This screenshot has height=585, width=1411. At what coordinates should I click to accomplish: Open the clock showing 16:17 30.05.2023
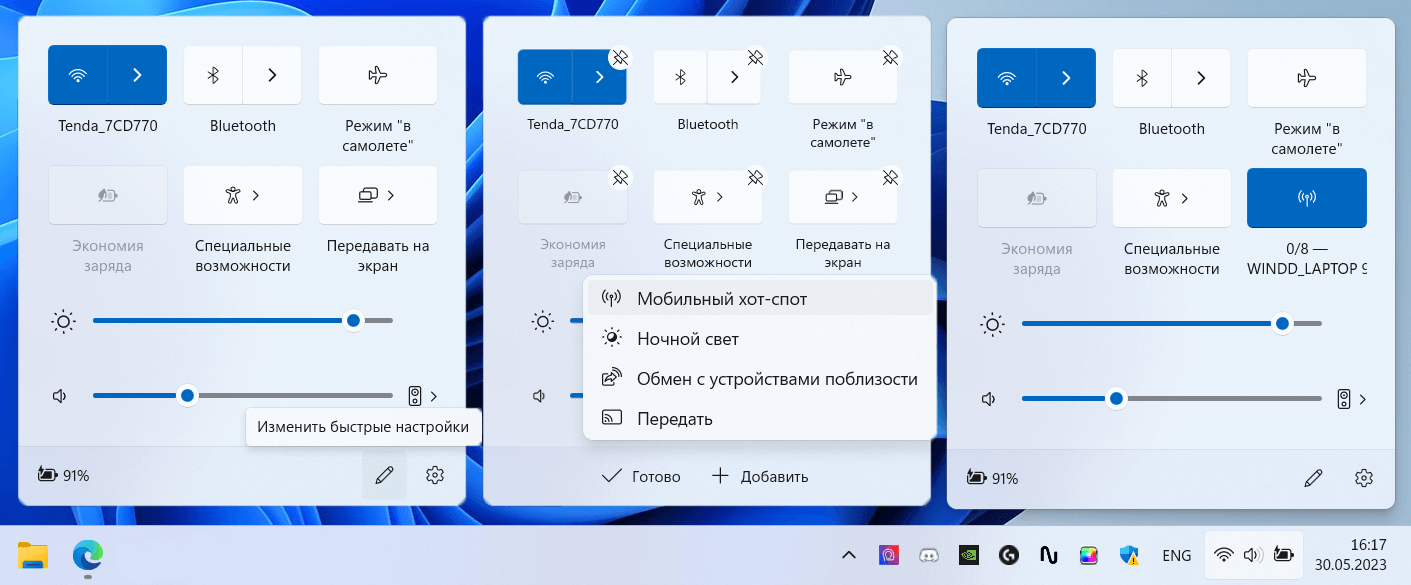point(1350,554)
